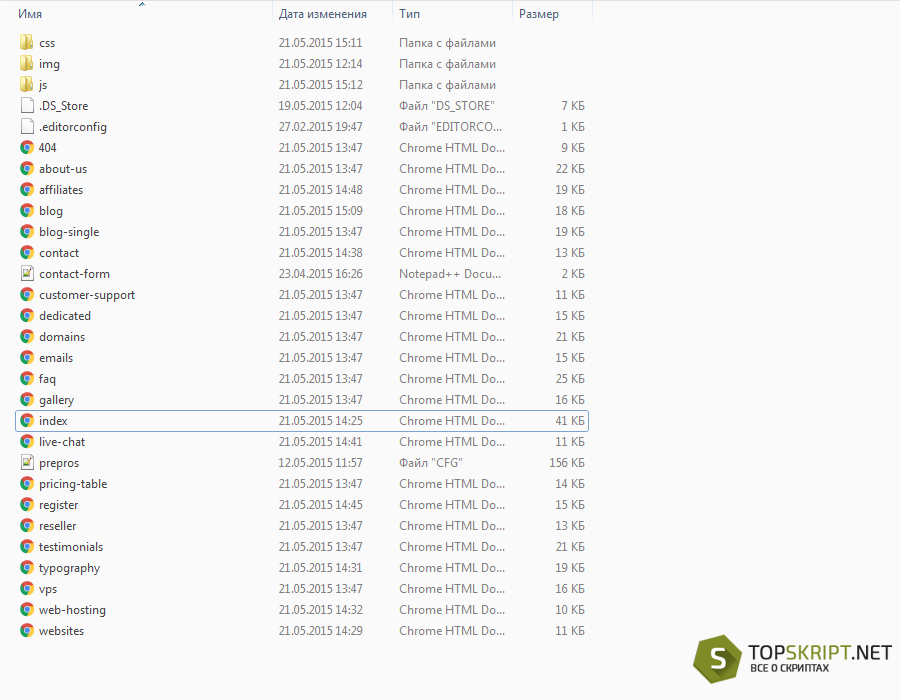Click date 23.04.2015 16:26
The width and height of the screenshot is (900, 700).
tap(320, 274)
